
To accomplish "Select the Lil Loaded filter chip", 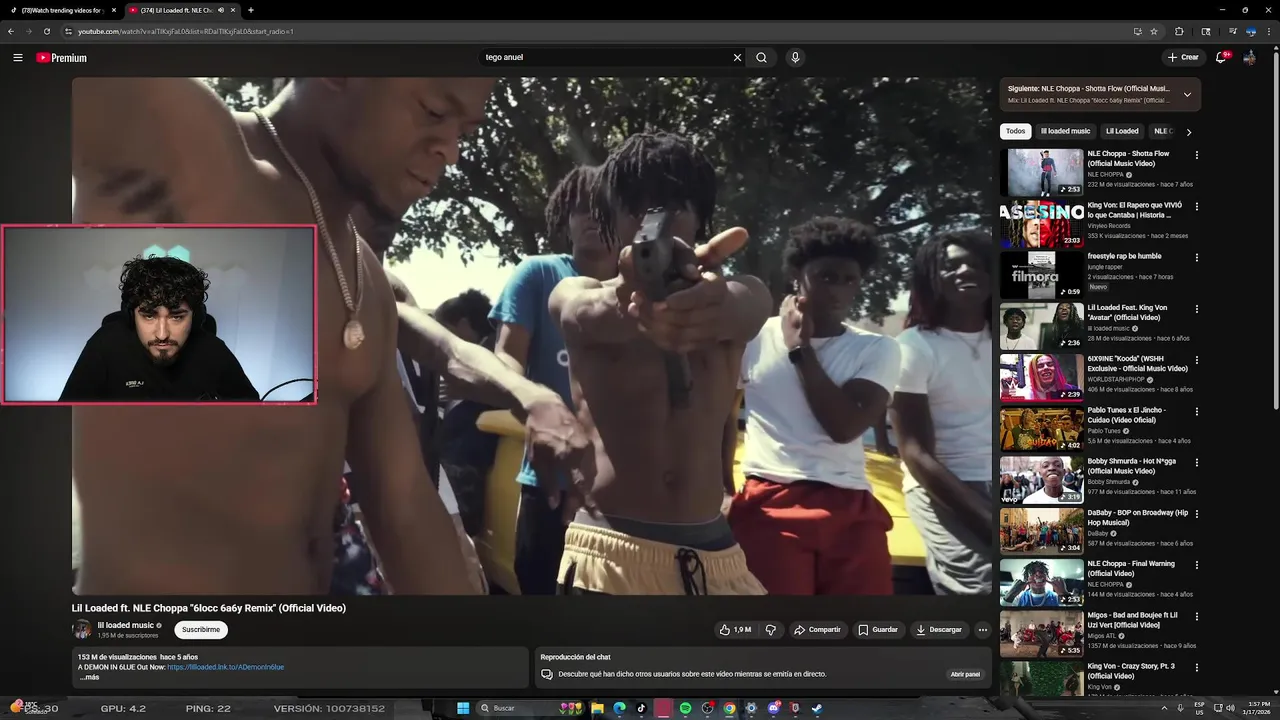I will (x=1122, y=131).
